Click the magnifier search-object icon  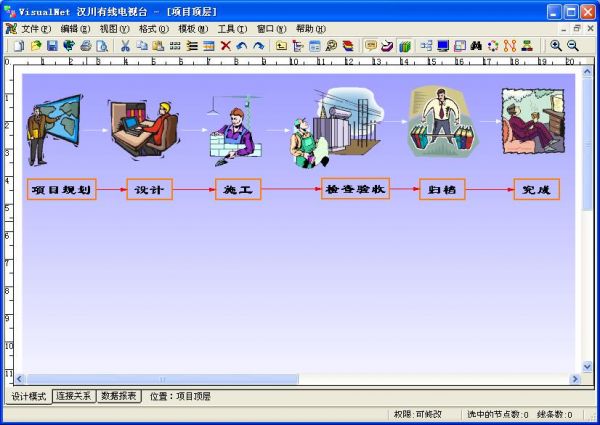point(331,46)
